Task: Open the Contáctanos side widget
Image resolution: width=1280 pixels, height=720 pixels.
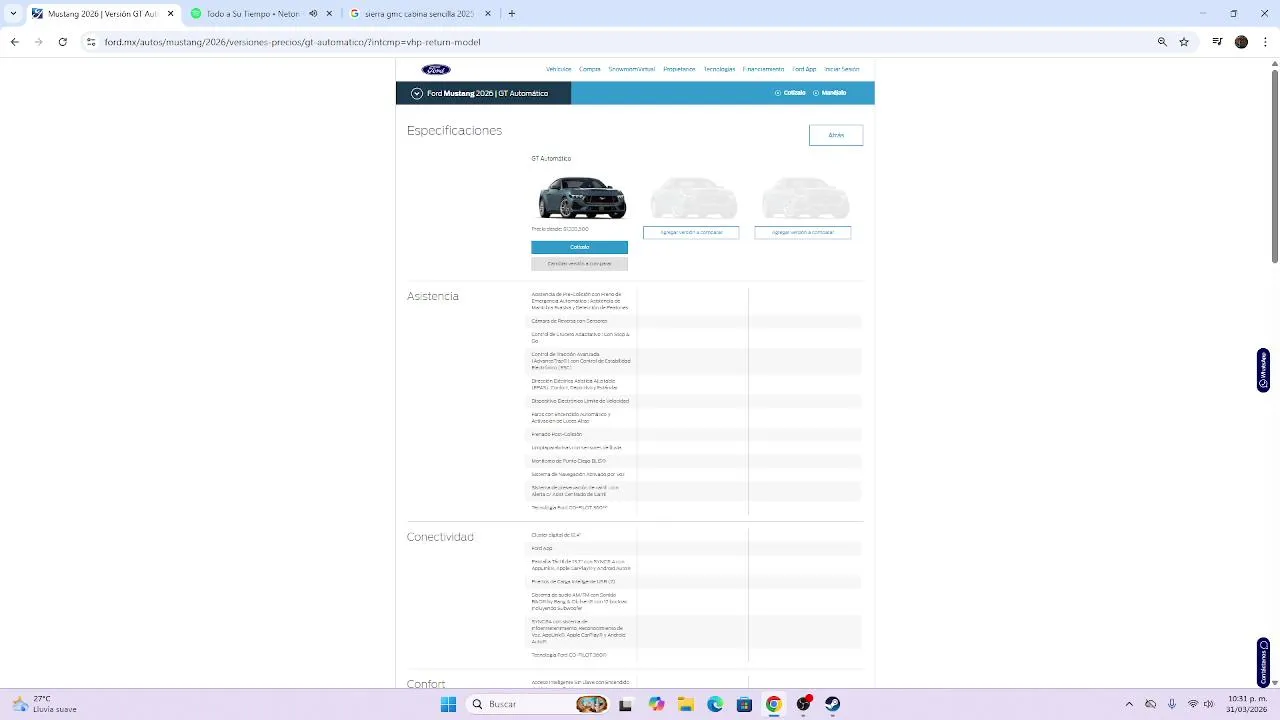Action: [x=1263, y=662]
